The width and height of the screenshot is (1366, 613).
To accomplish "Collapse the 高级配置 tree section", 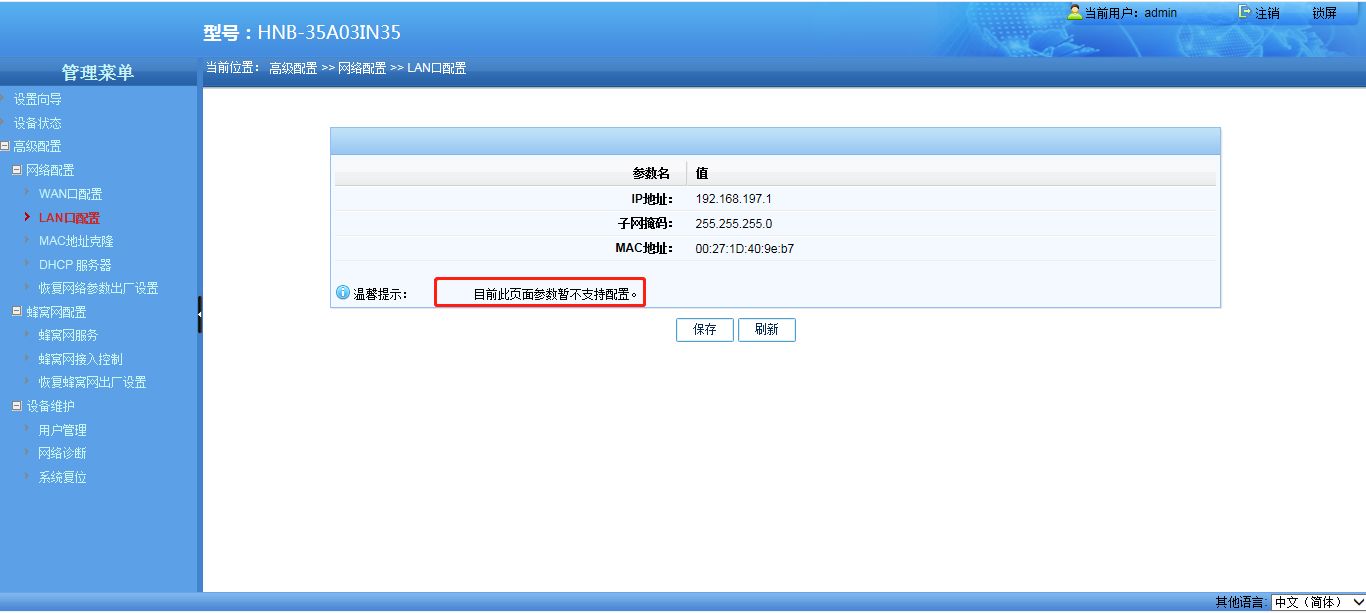I will click(5, 146).
